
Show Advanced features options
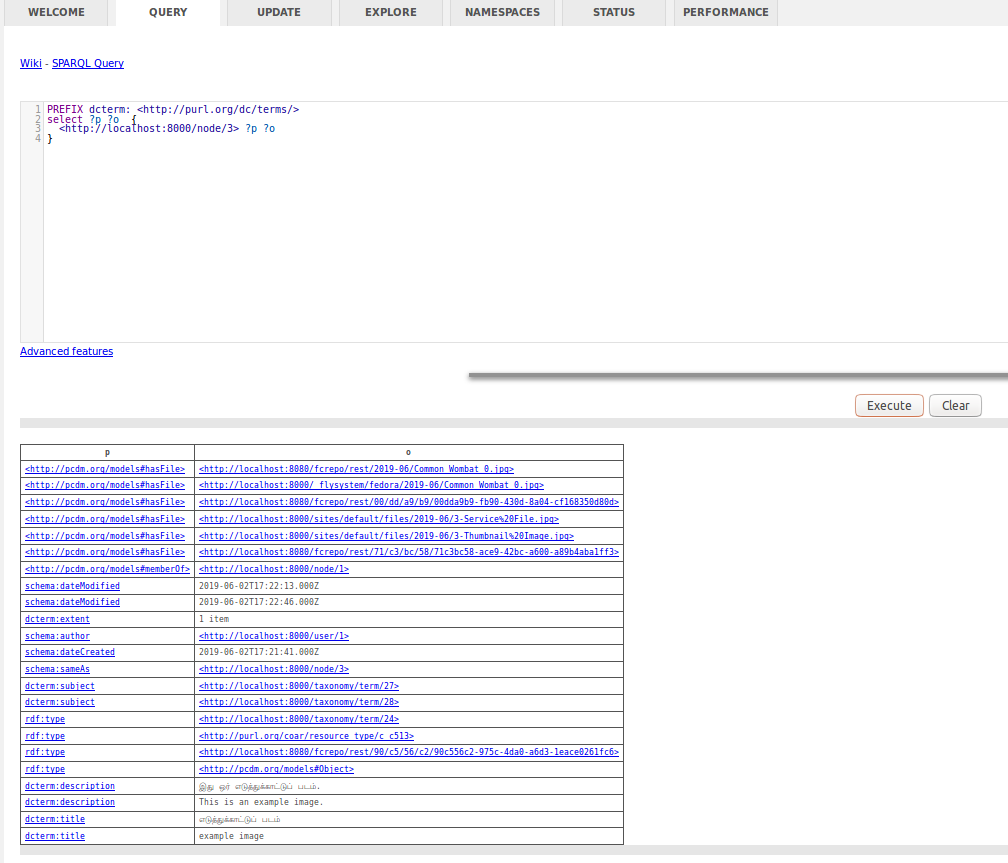66,351
